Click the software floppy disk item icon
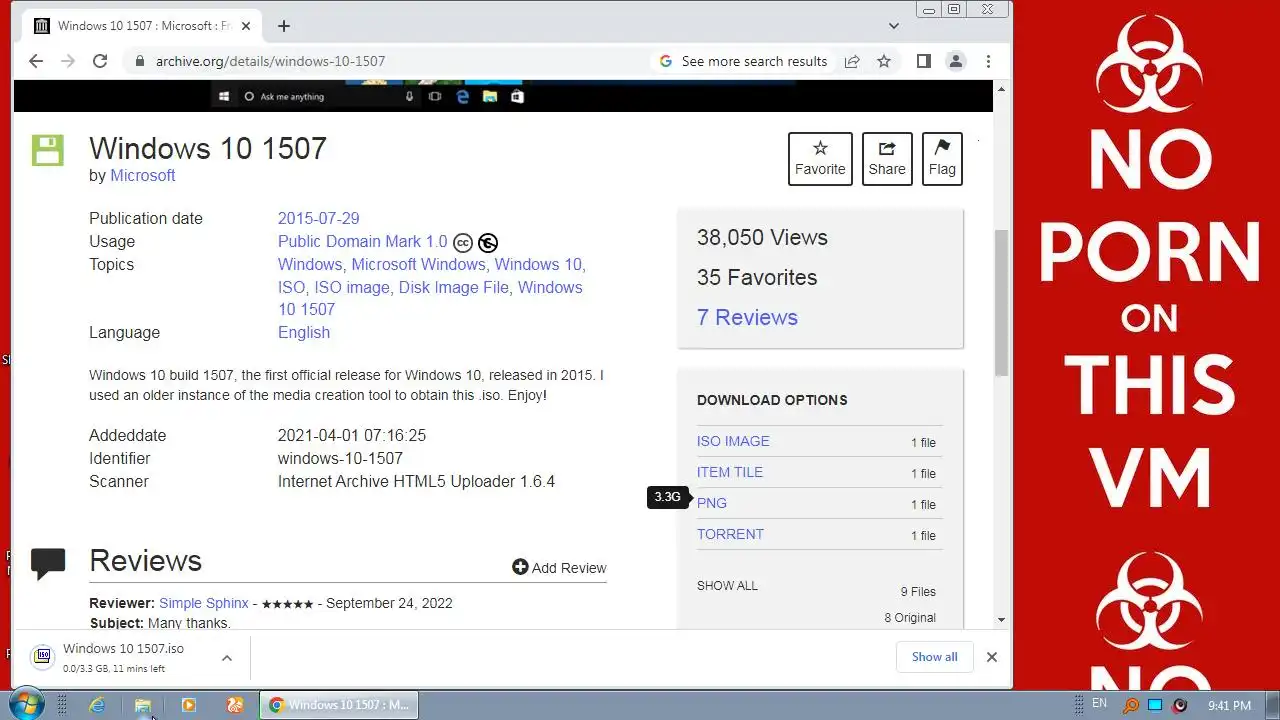 47,150
